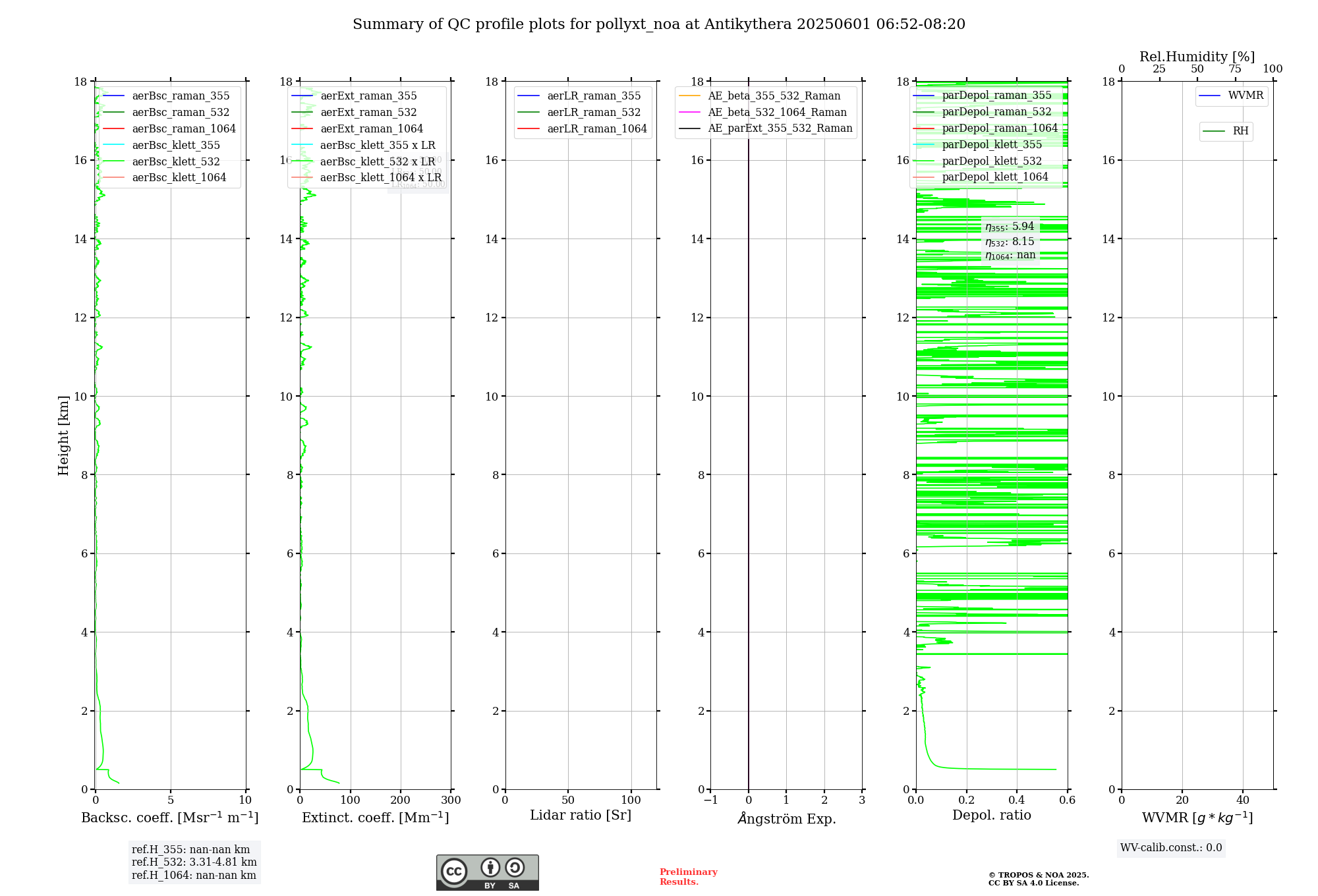This screenshot has width=1318, height=896.
Task: Click the TROPOS & NOA 2025 copyright text
Action: tap(1038, 876)
